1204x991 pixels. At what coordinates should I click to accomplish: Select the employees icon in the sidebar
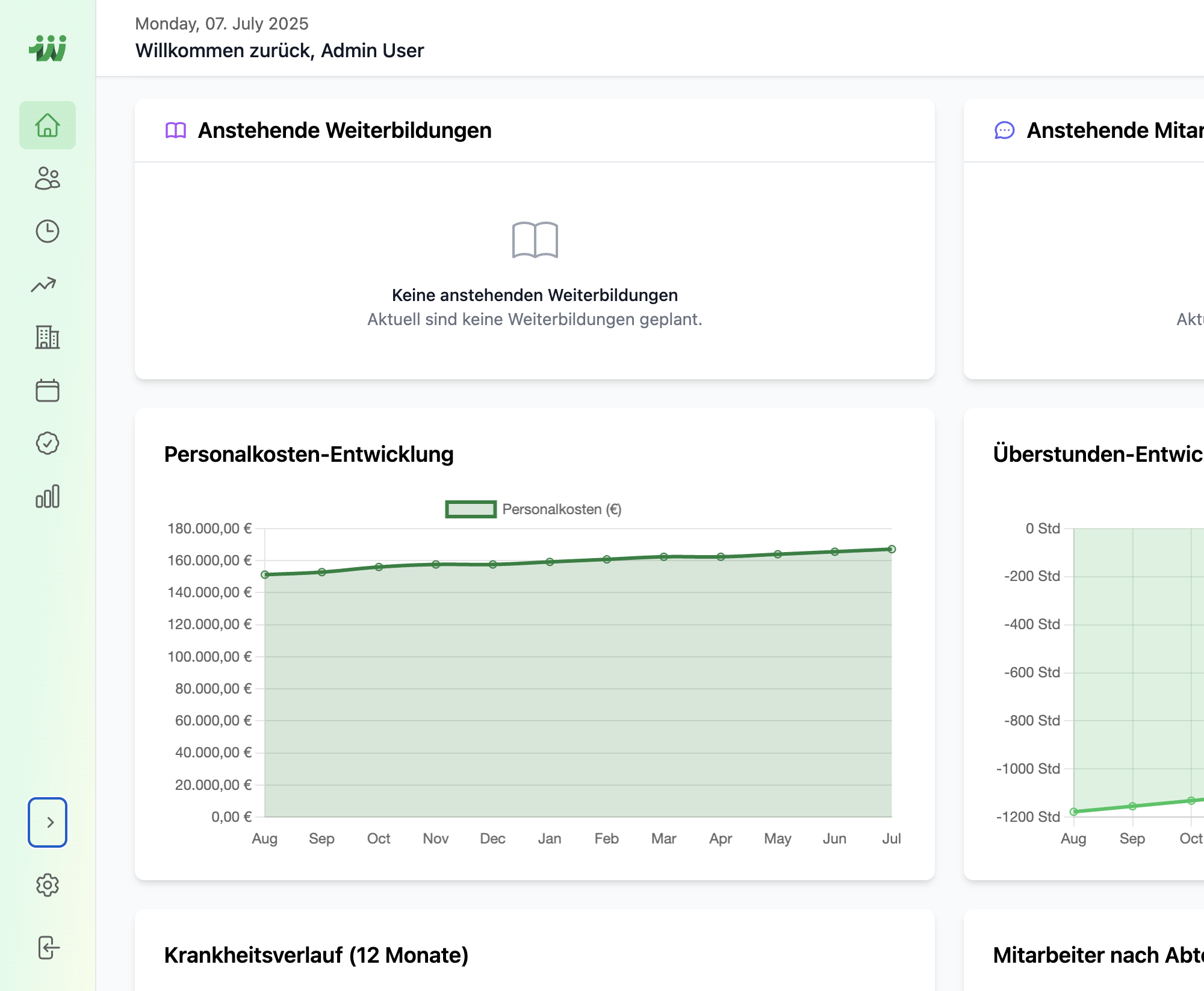point(48,179)
